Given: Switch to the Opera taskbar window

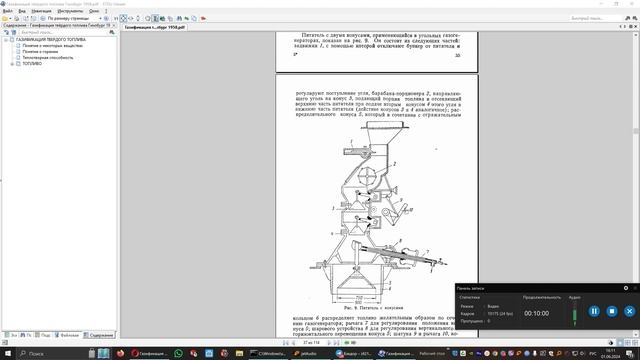Looking at the screenshot, I should [x=150, y=353].
